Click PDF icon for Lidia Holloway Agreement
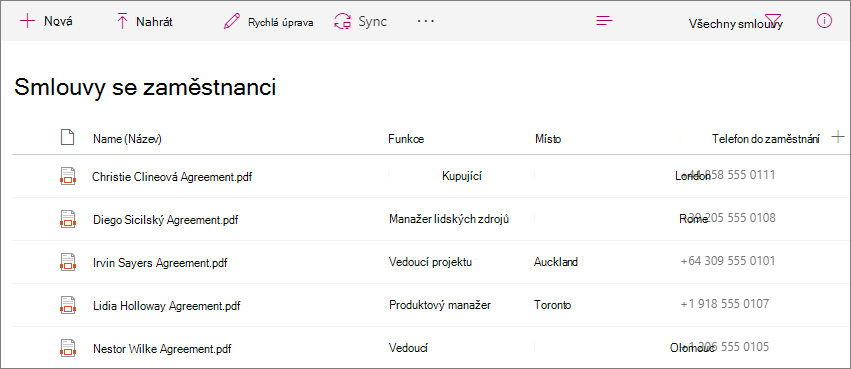The height and width of the screenshot is (369, 851). tap(67, 305)
